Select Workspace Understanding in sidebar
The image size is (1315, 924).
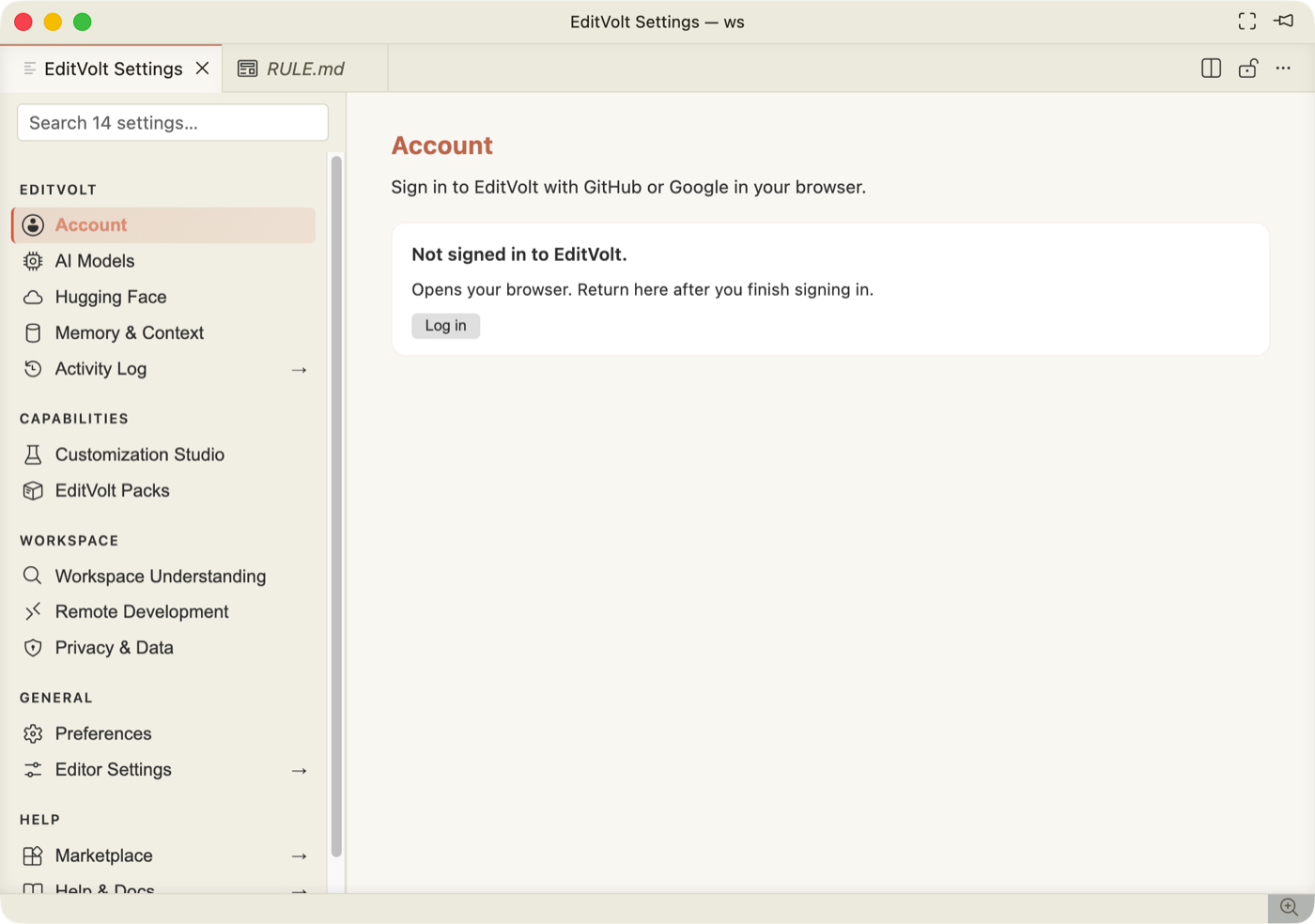(x=163, y=576)
